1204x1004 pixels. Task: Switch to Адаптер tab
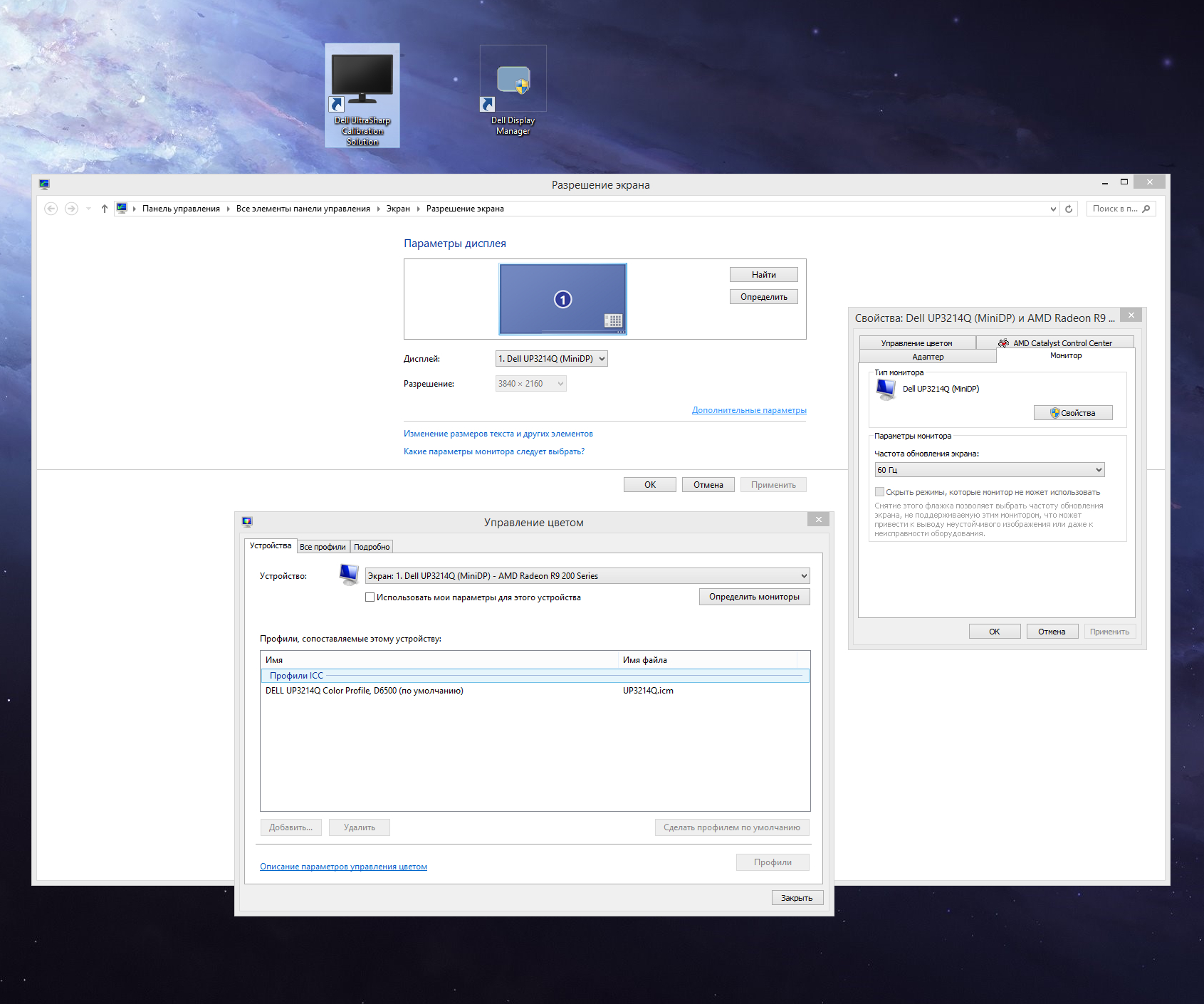(928, 357)
